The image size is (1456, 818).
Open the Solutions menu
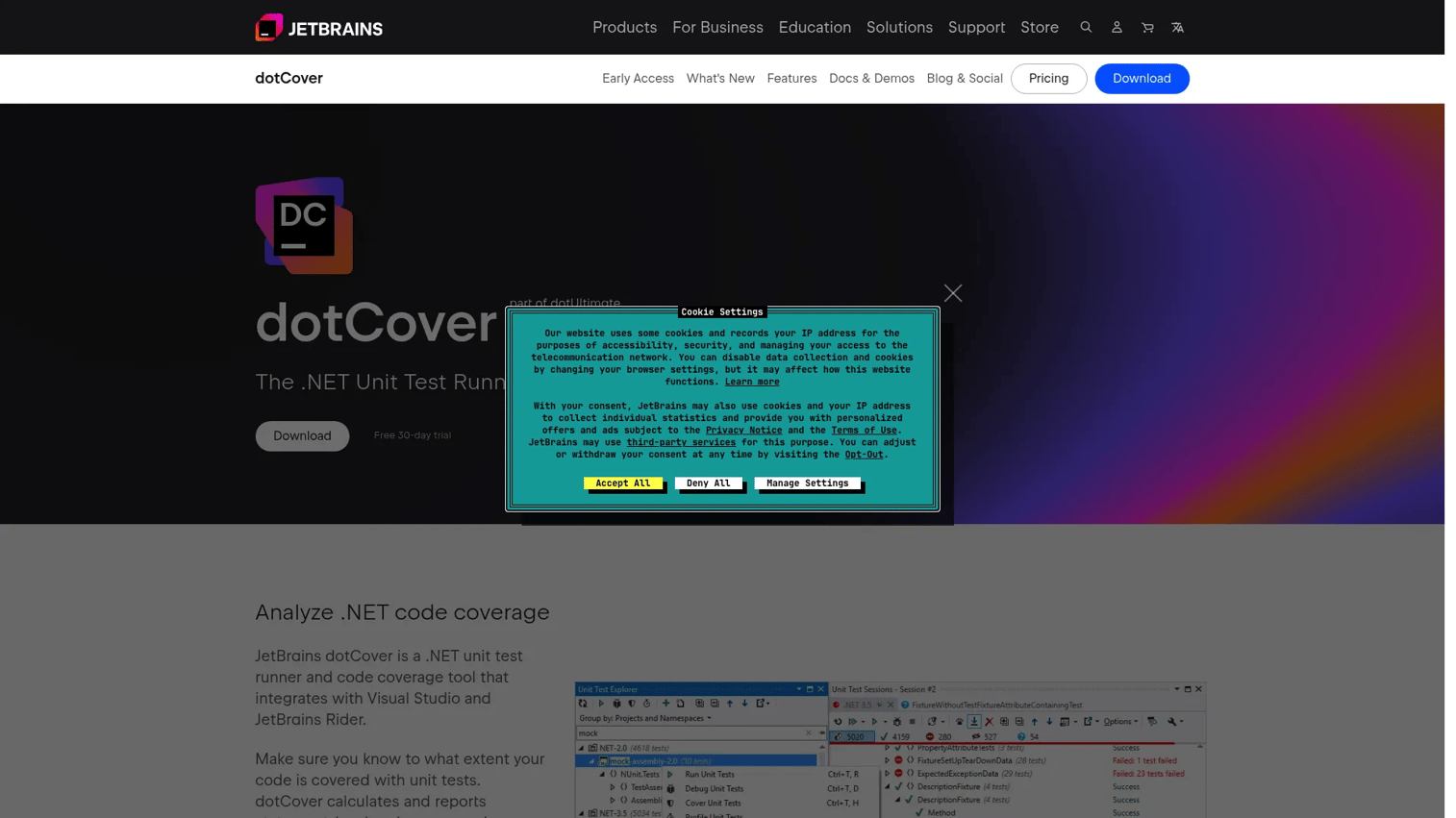899,27
